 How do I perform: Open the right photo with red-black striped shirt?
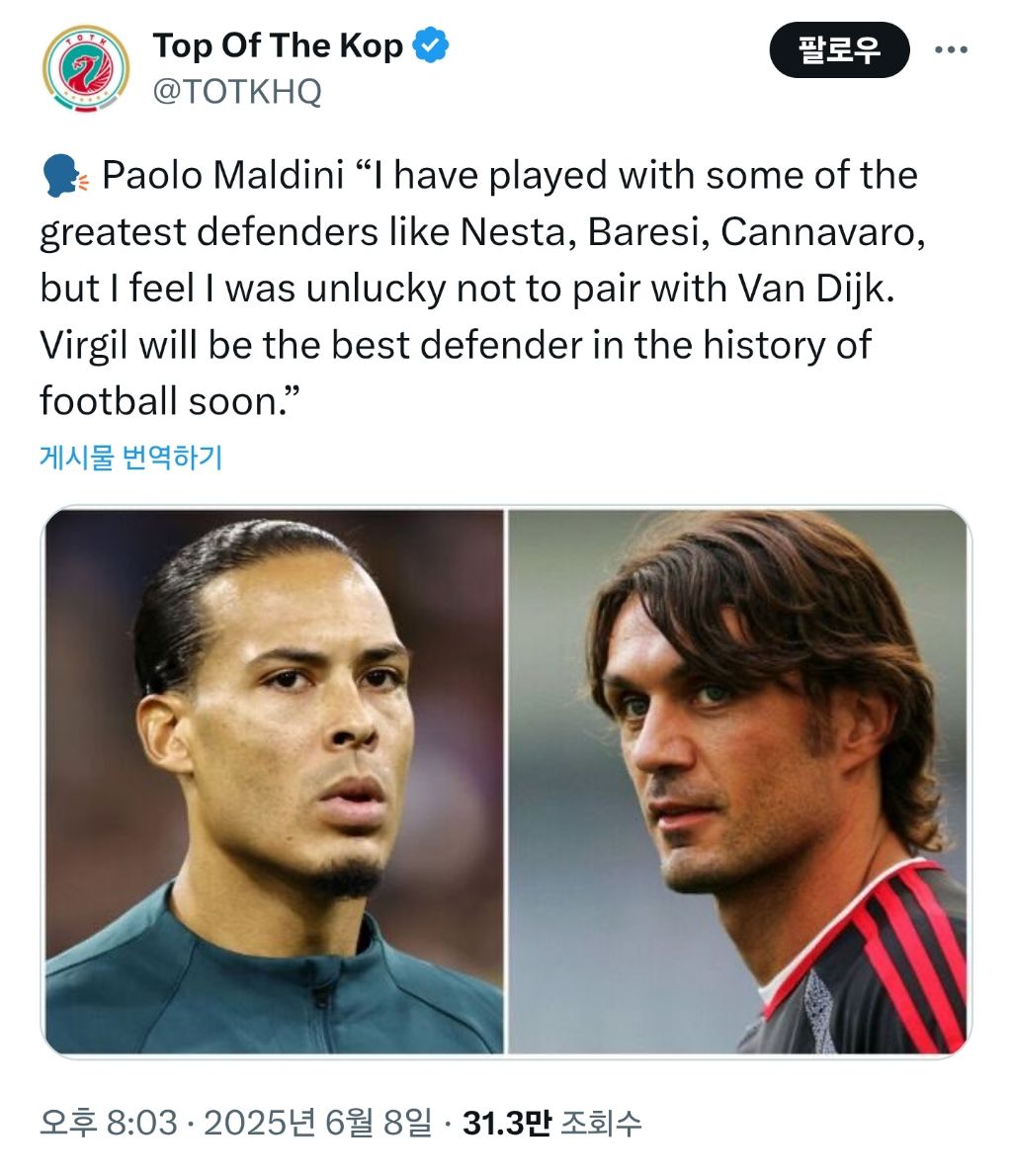(738, 782)
